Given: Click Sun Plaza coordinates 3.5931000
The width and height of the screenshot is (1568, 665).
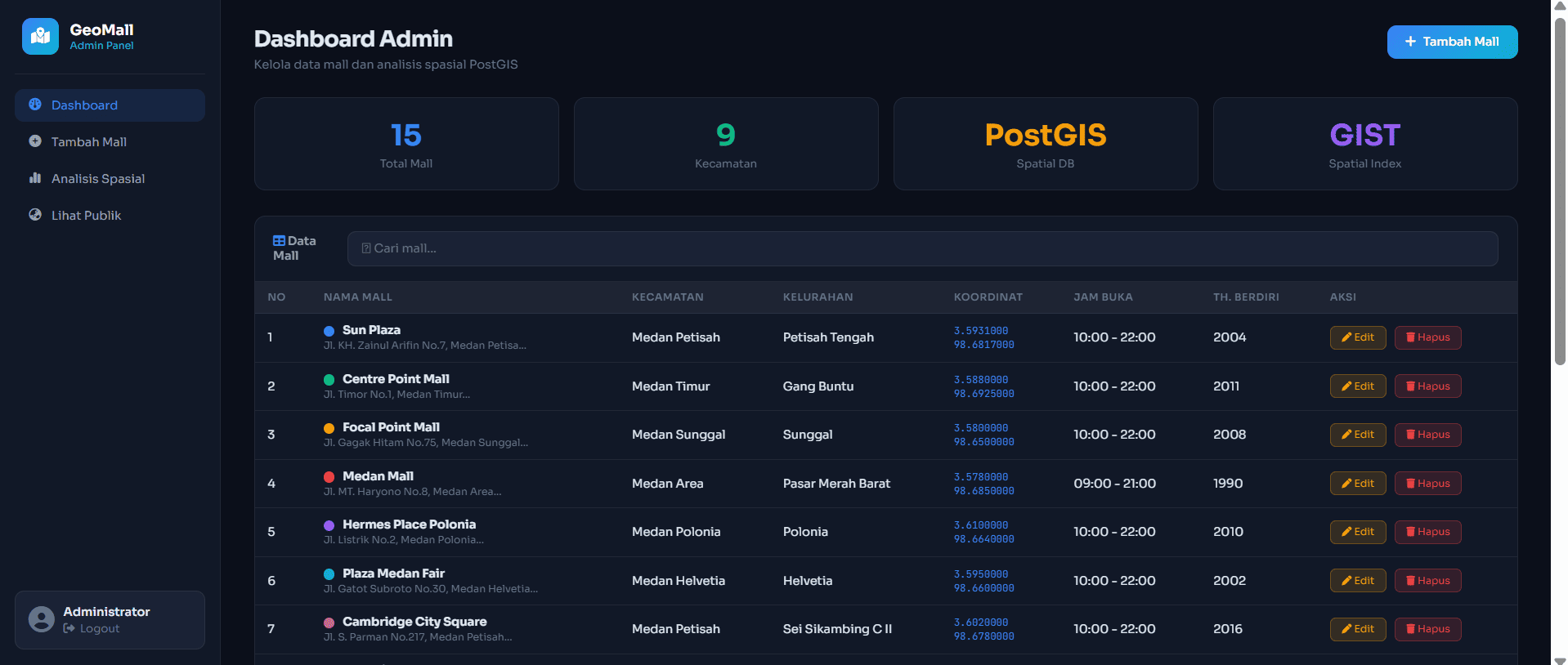Looking at the screenshot, I should tap(981, 331).
